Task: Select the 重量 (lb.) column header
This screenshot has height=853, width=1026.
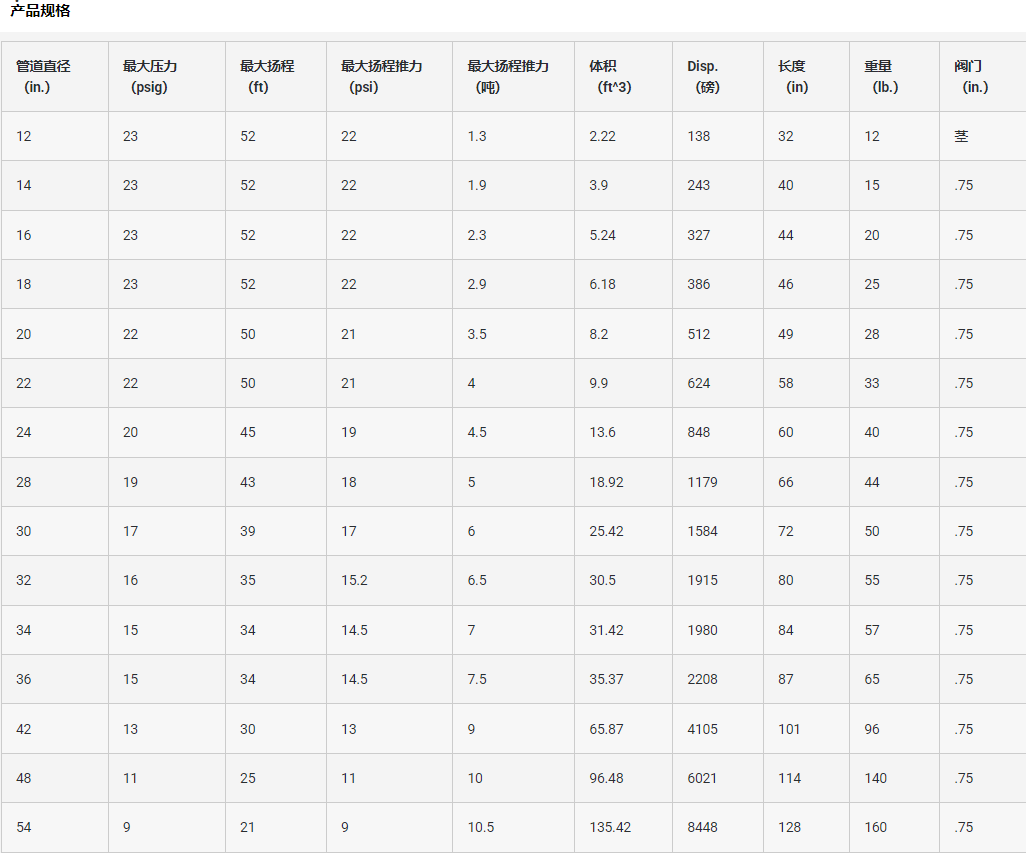Action: [x=894, y=77]
